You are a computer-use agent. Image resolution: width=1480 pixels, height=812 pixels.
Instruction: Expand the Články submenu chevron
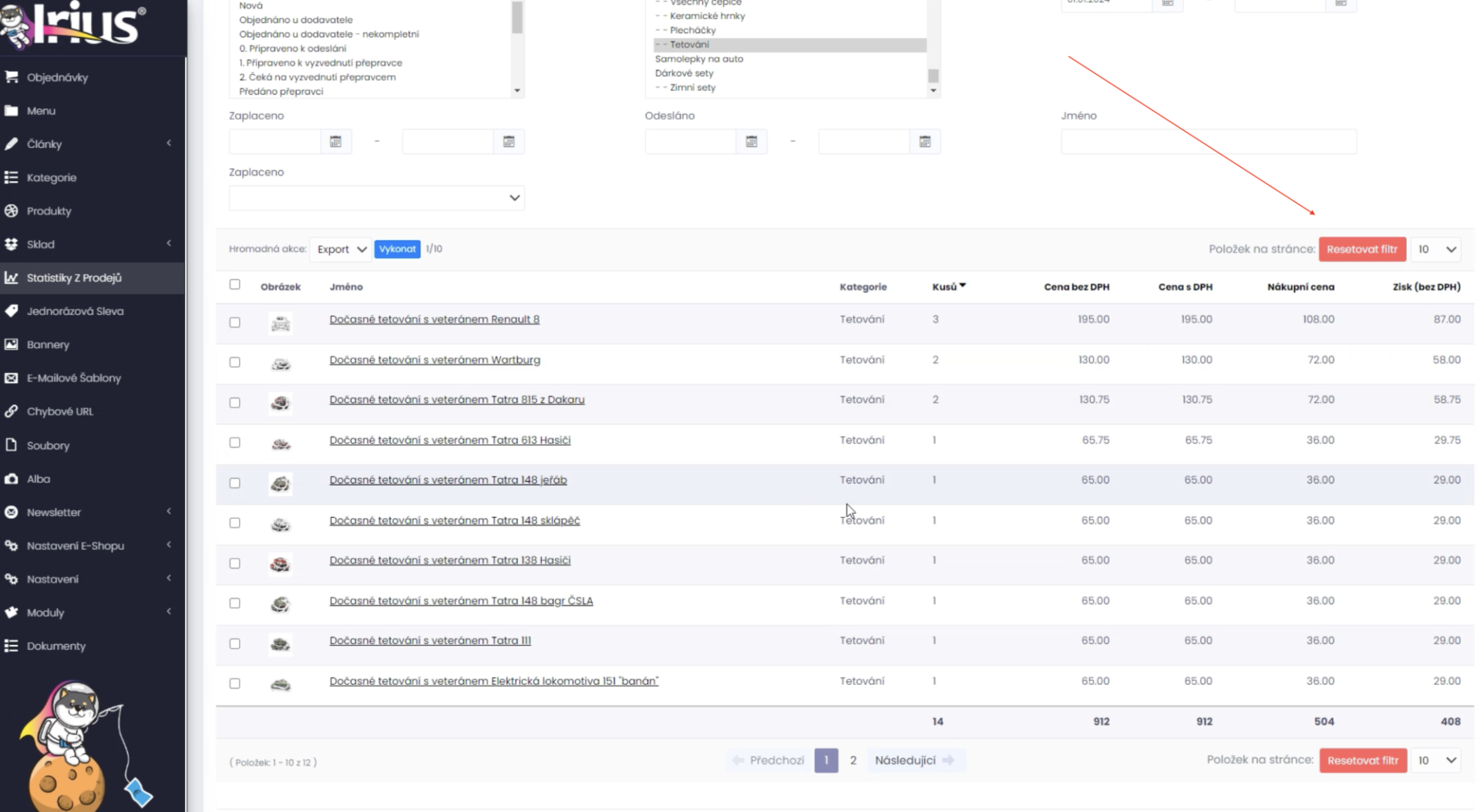tap(169, 143)
